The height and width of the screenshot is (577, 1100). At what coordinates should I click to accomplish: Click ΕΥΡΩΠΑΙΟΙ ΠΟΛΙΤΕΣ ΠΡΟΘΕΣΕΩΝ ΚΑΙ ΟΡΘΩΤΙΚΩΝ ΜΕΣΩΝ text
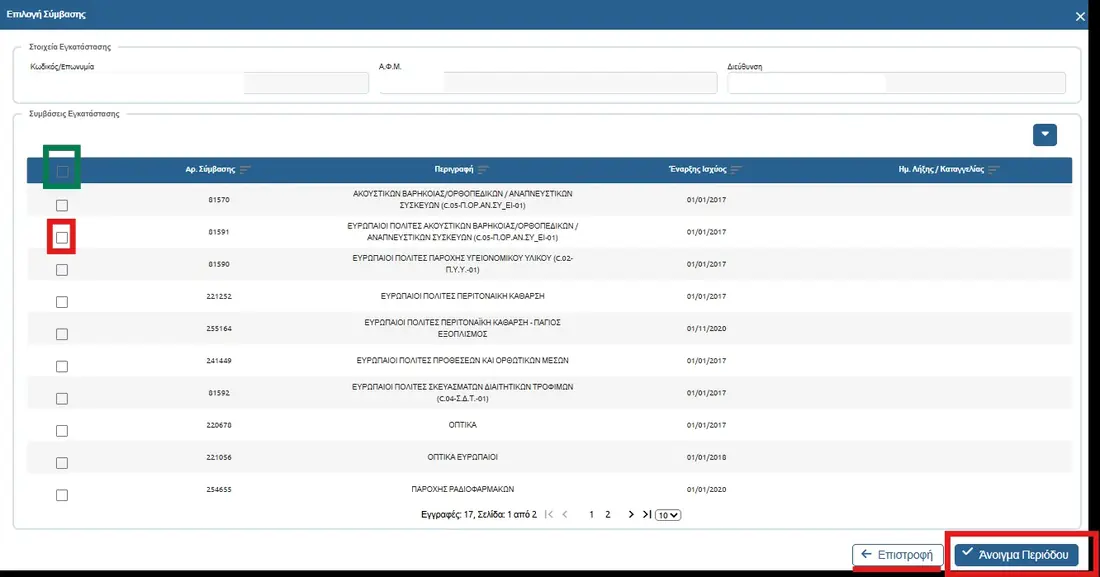[462, 361]
